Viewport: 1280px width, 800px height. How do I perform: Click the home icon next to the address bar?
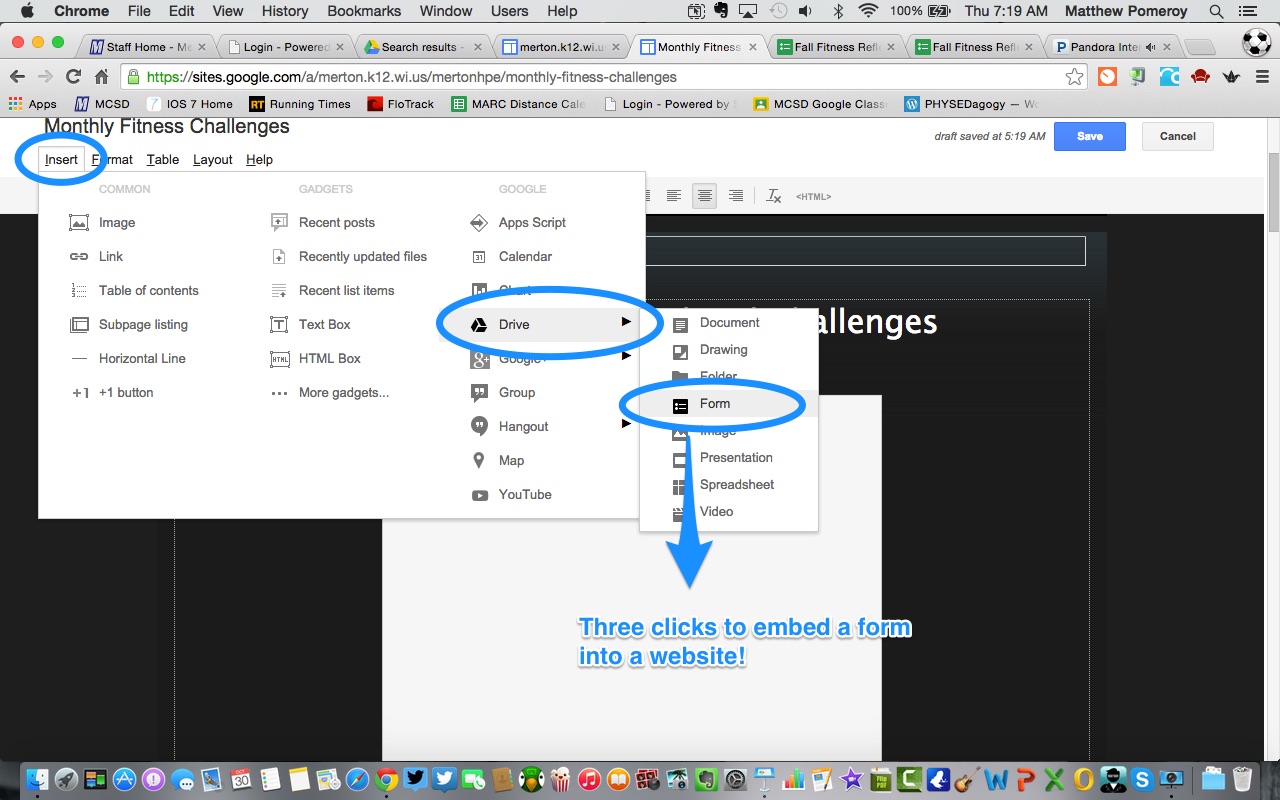coord(100,76)
